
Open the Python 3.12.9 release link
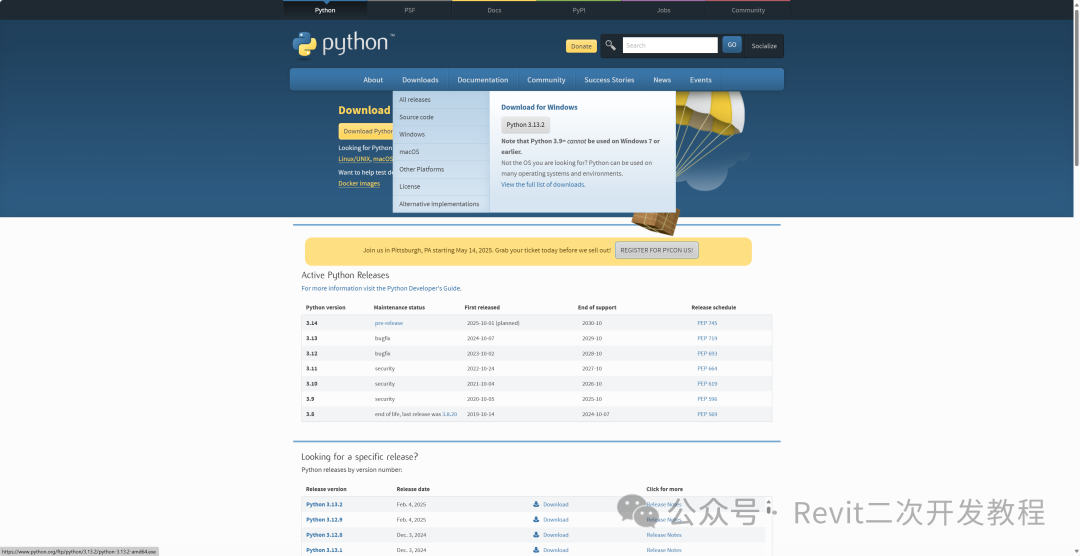[x=324, y=519]
